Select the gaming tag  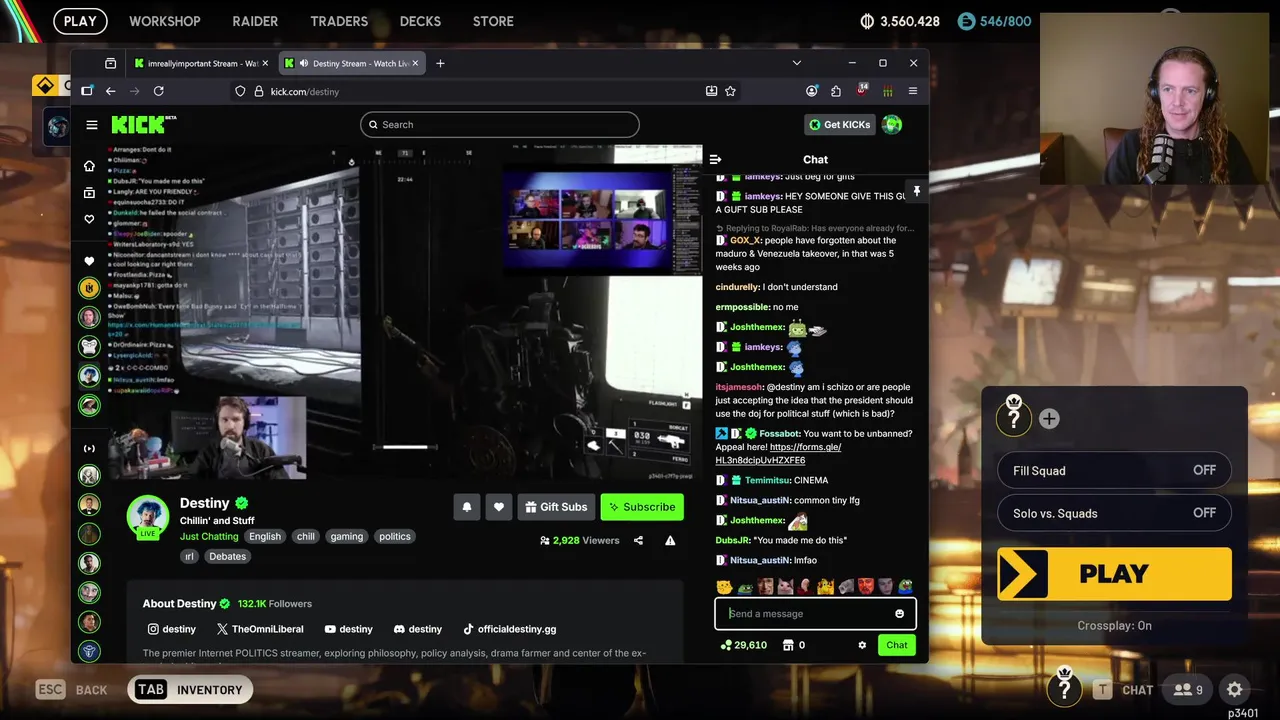click(x=347, y=536)
